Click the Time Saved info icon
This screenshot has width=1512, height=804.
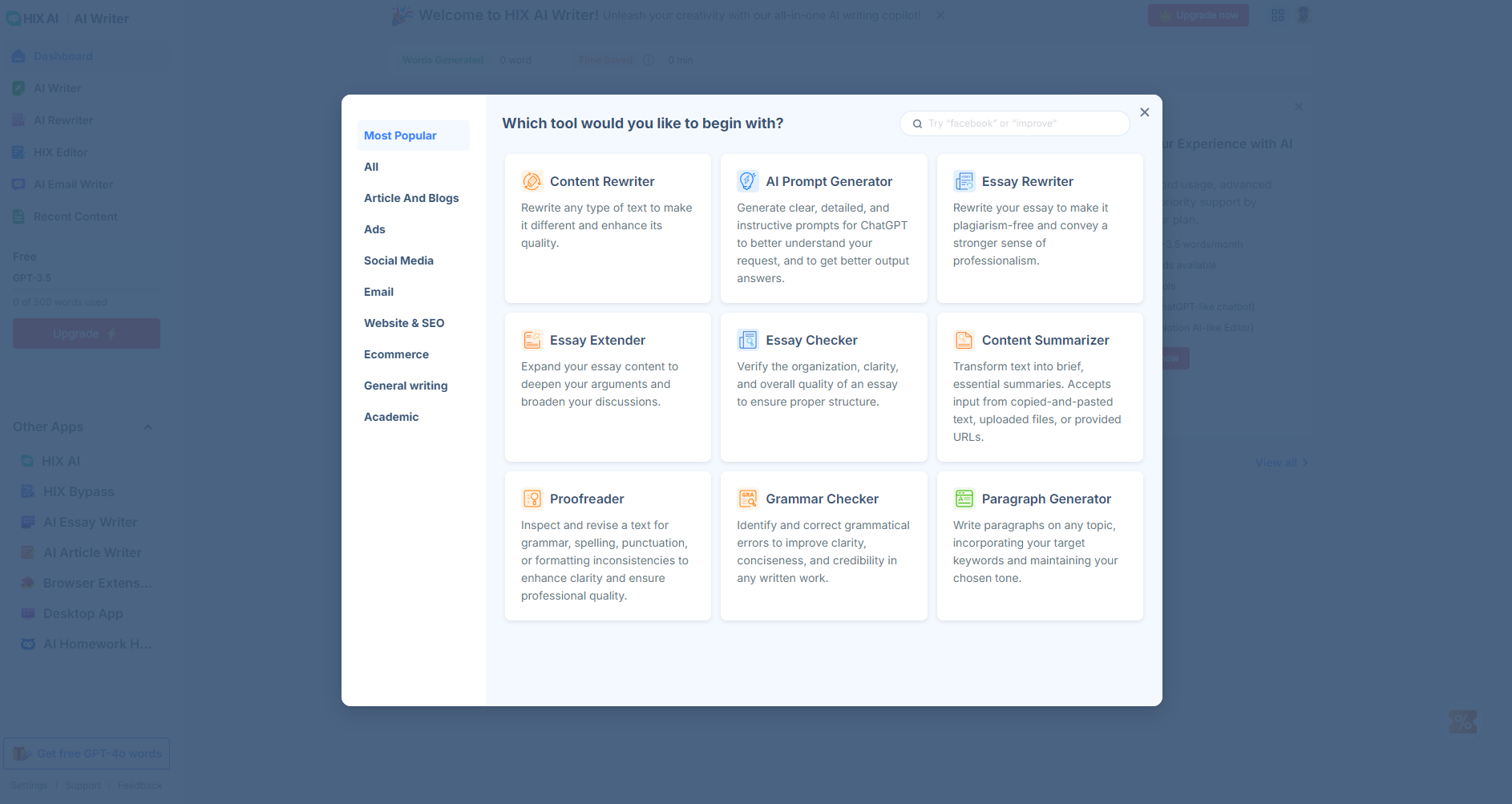coord(649,60)
